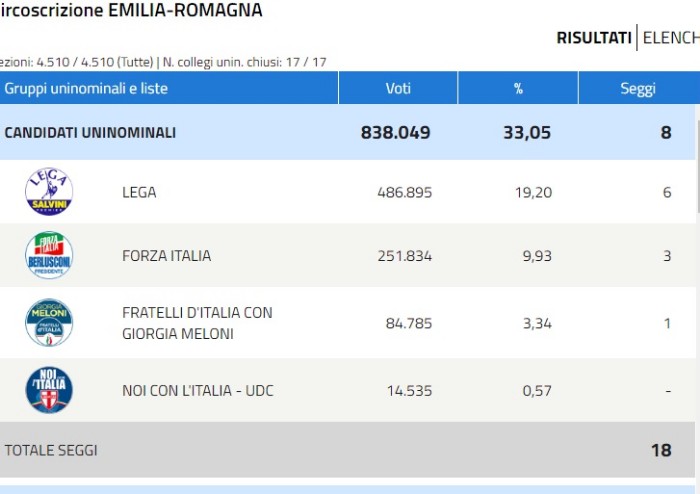Screen dimensions: 700x494
Task: Open NOI CON L'ITALIA - UDC entry
Action: pyautogui.click(x=193, y=390)
